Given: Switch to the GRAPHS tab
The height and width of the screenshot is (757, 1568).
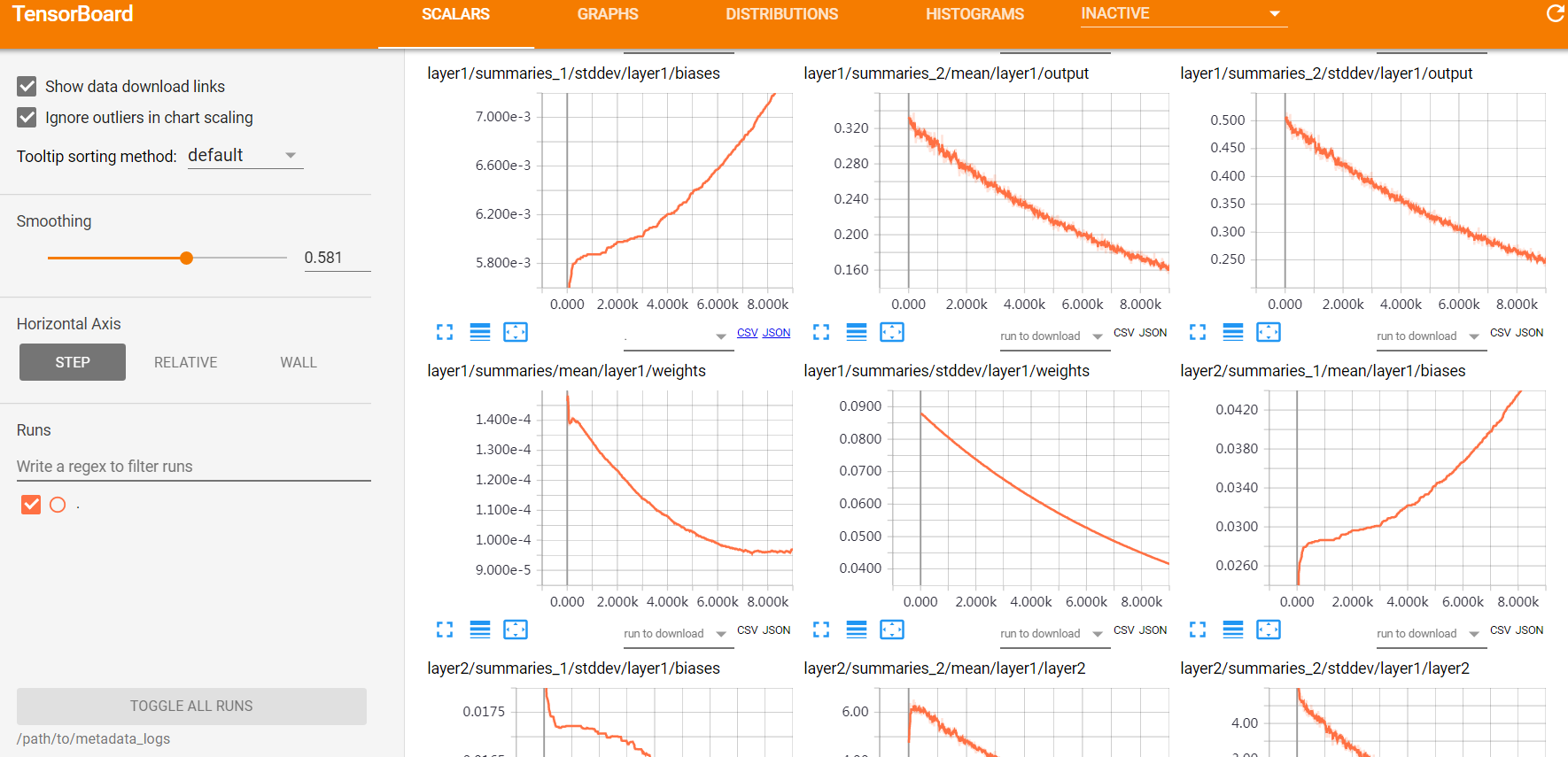Looking at the screenshot, I should [608, 14].
